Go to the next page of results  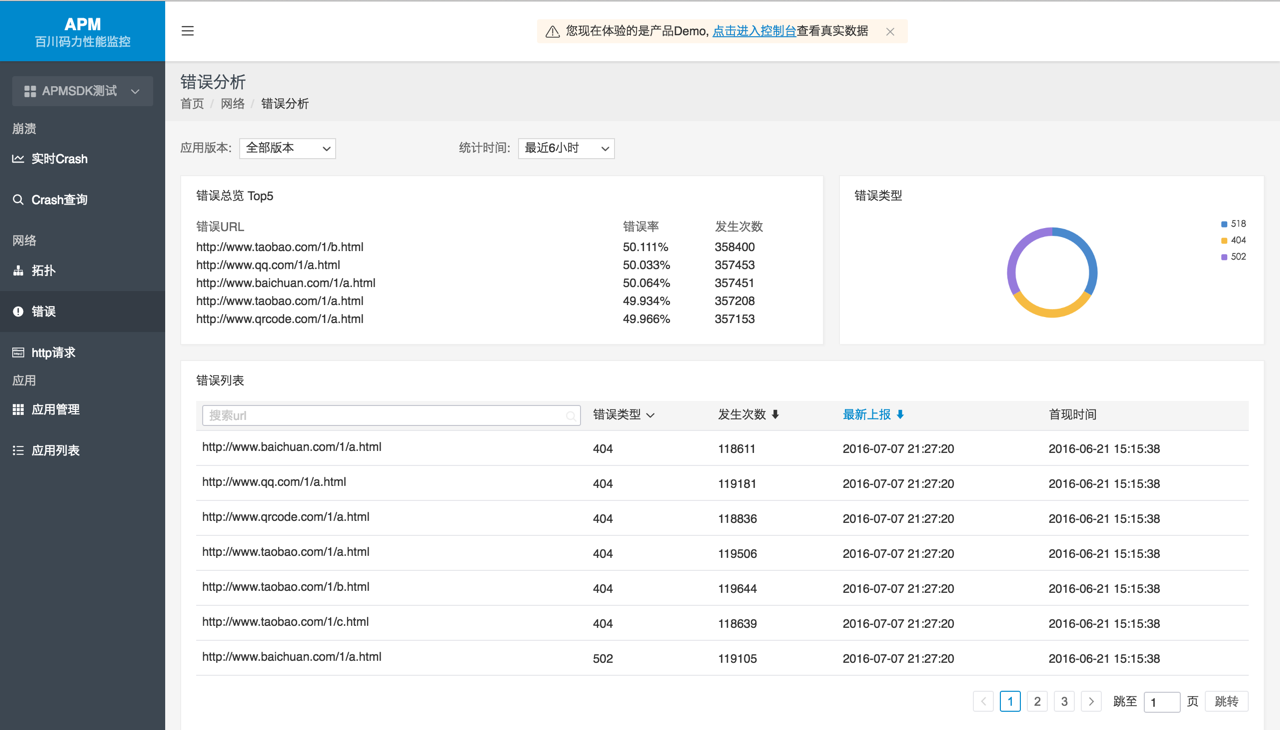[x=1091, y=702]
